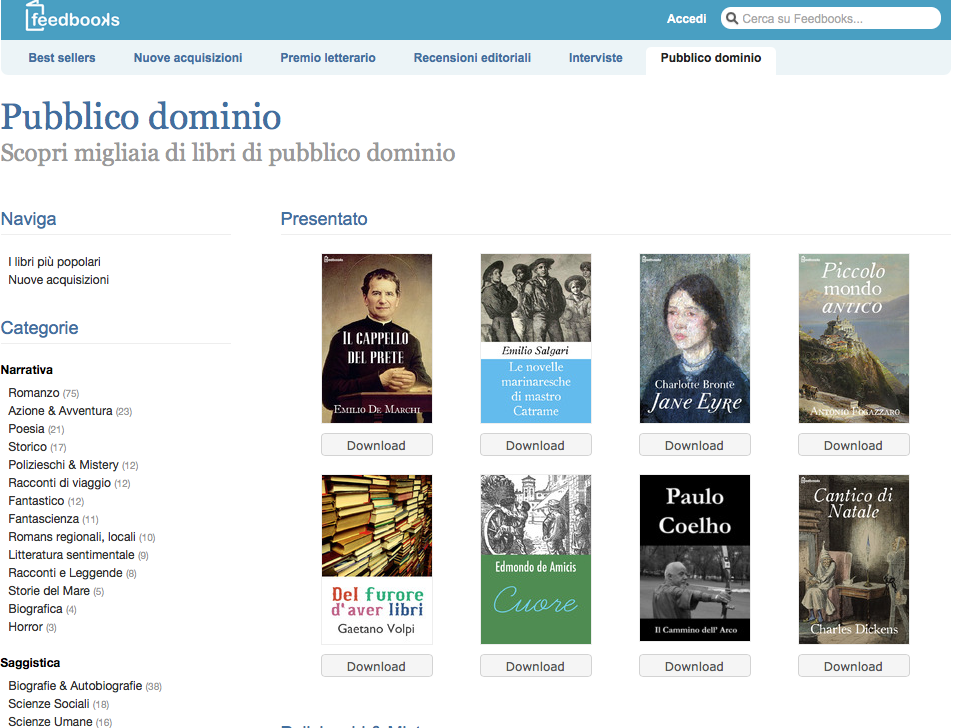Click the magnifier icon in search box
Viewport: 959px width, 728px height.
(732, 18)
